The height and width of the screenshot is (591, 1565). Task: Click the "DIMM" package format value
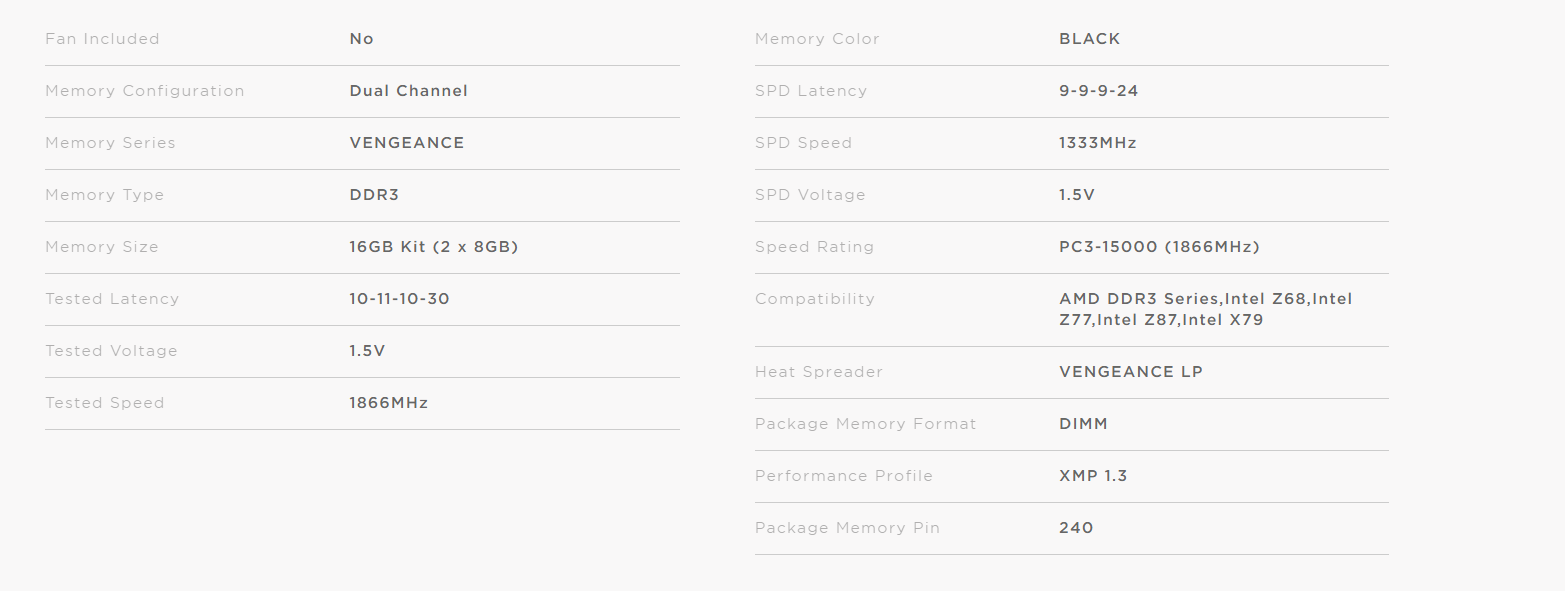pos(1083,424)
